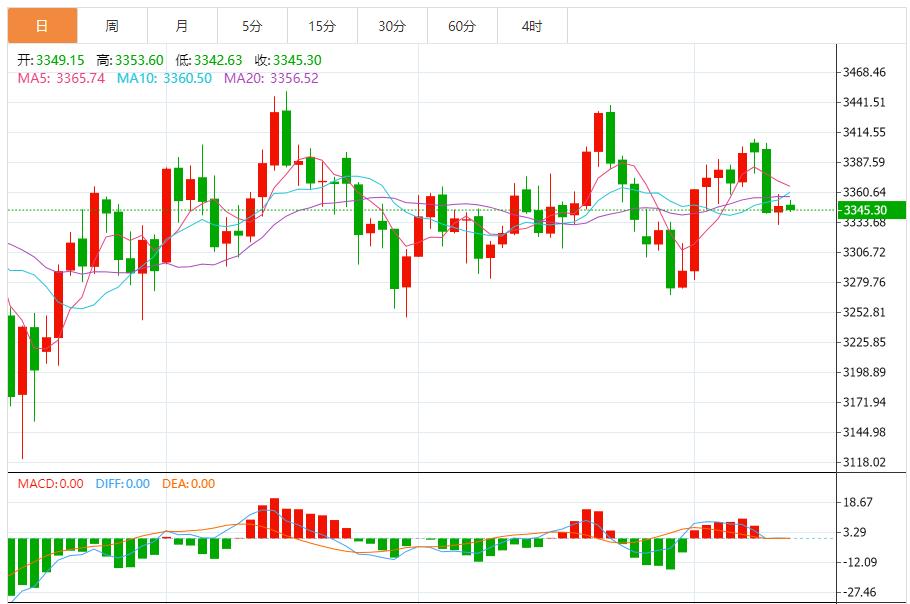Click the 3279.76 price axis label
Viewport: 910px width, 604px height.
pyautogui.click(x=864, y=283)
